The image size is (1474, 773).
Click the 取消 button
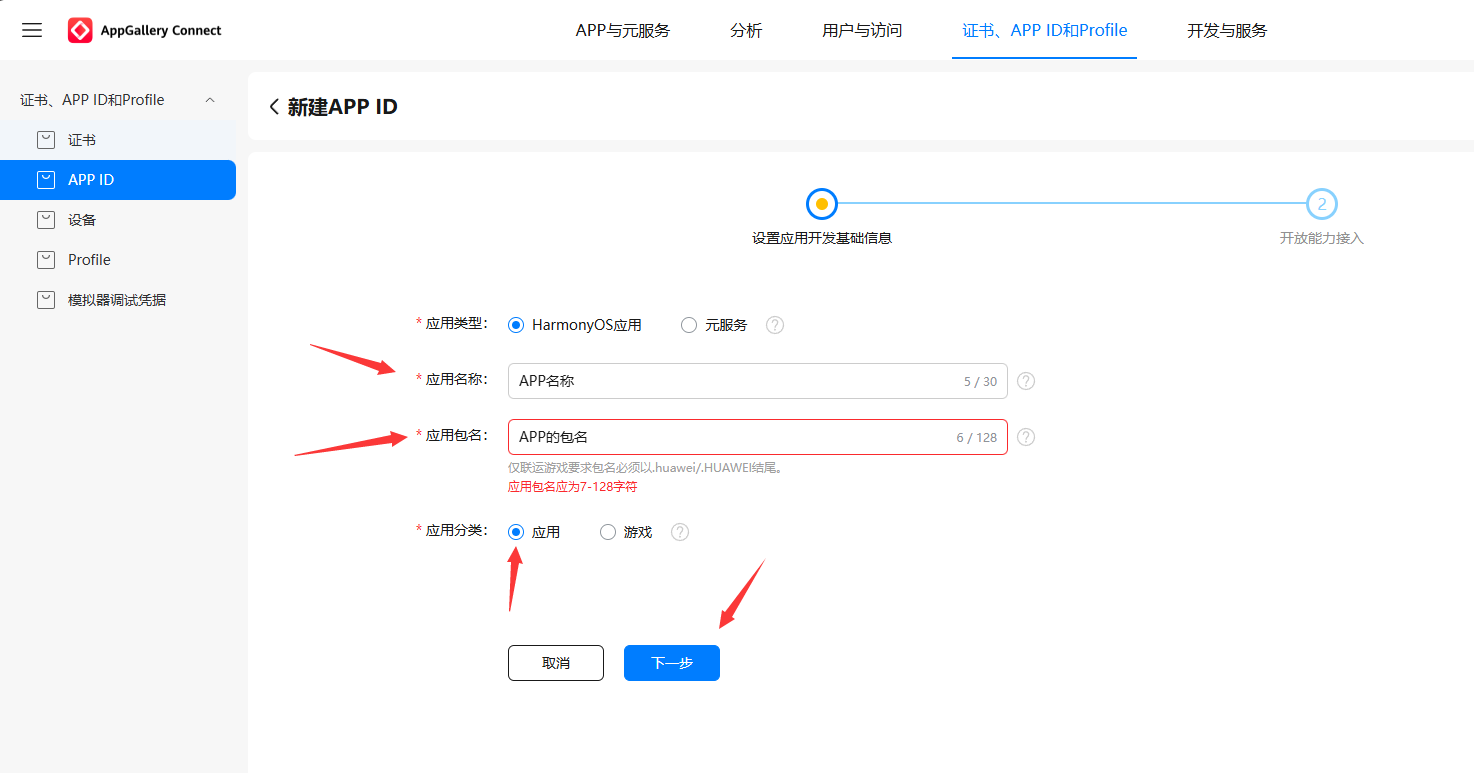pyautogui.click(x=556, y=663)
